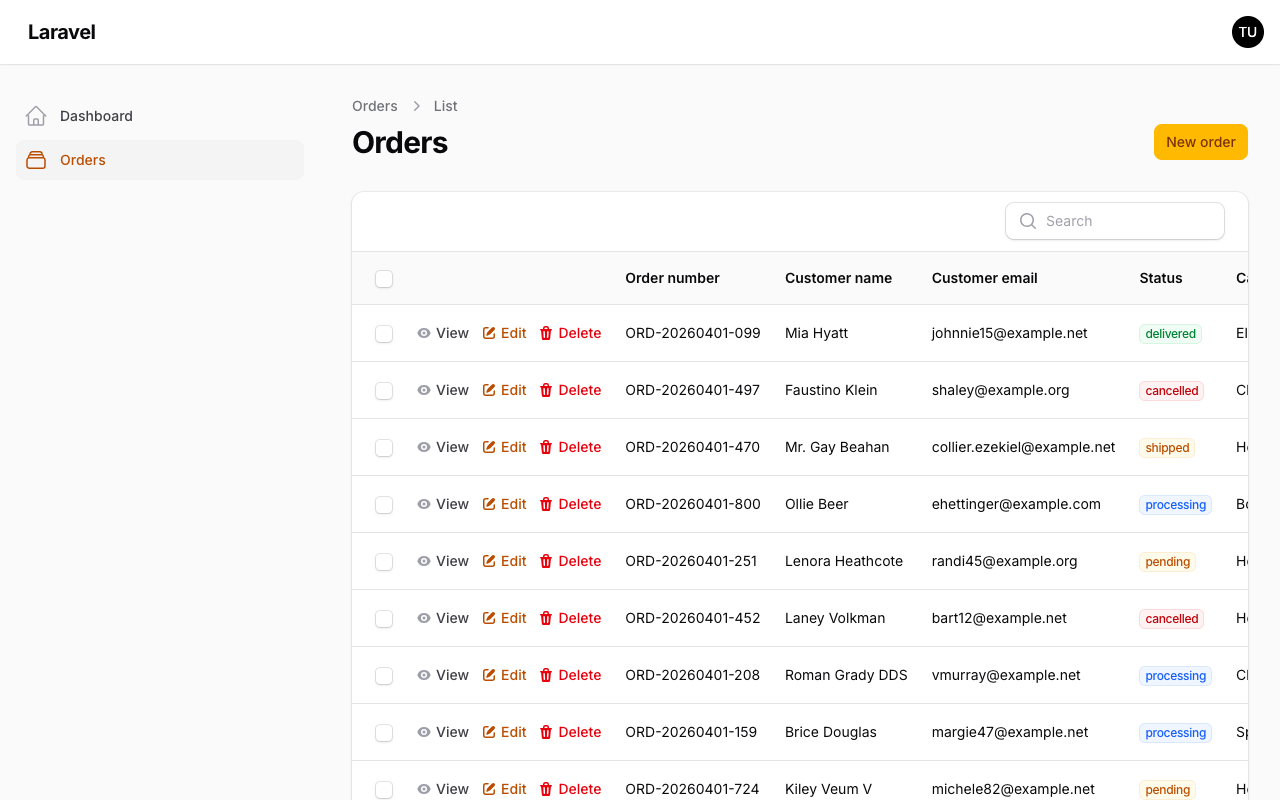Image resolution: width=1280 pixels, height=800 pixels.
Task: Open the Orders breadcrumb link
Action: (374, 106)
